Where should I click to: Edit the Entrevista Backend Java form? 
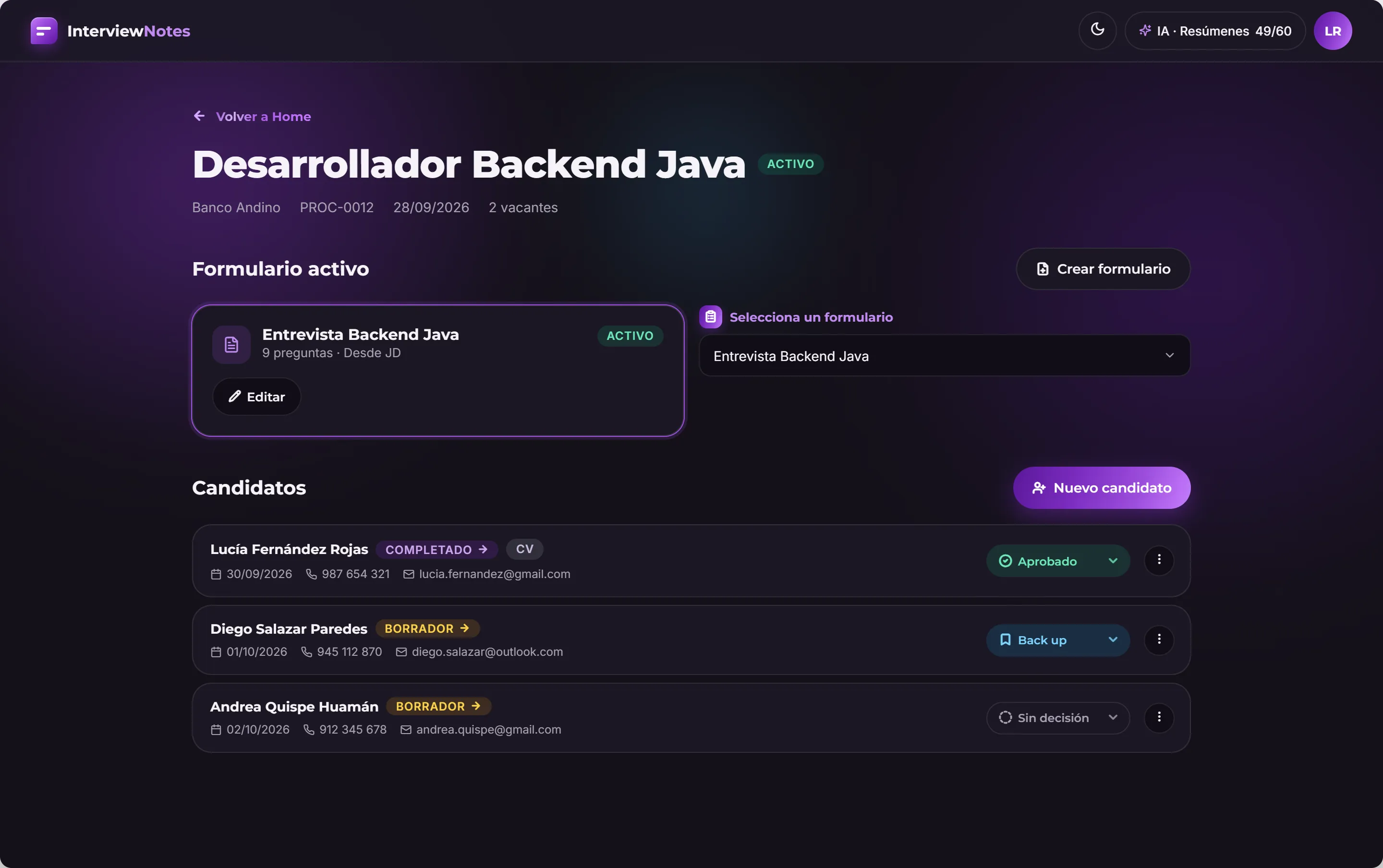point(256,397)
